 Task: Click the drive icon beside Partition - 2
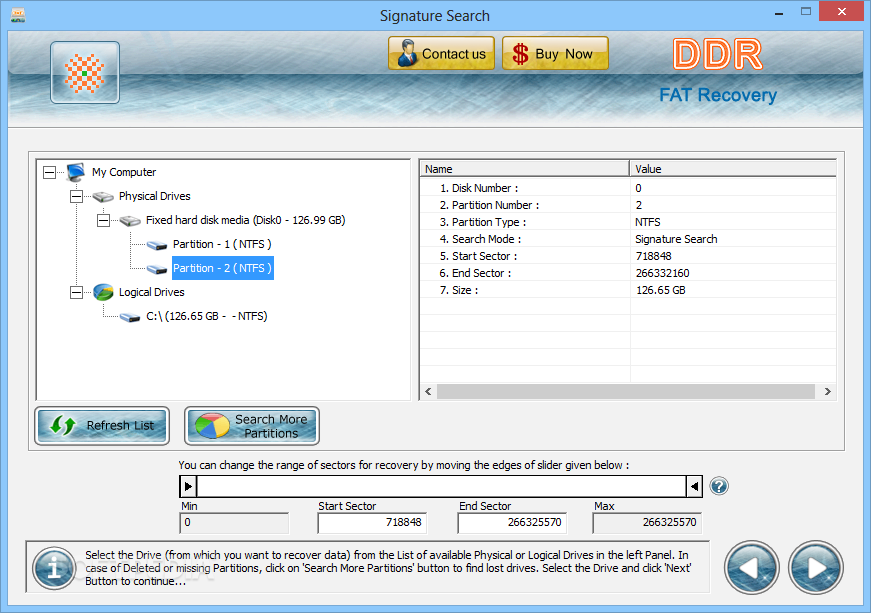coord(157,269)
